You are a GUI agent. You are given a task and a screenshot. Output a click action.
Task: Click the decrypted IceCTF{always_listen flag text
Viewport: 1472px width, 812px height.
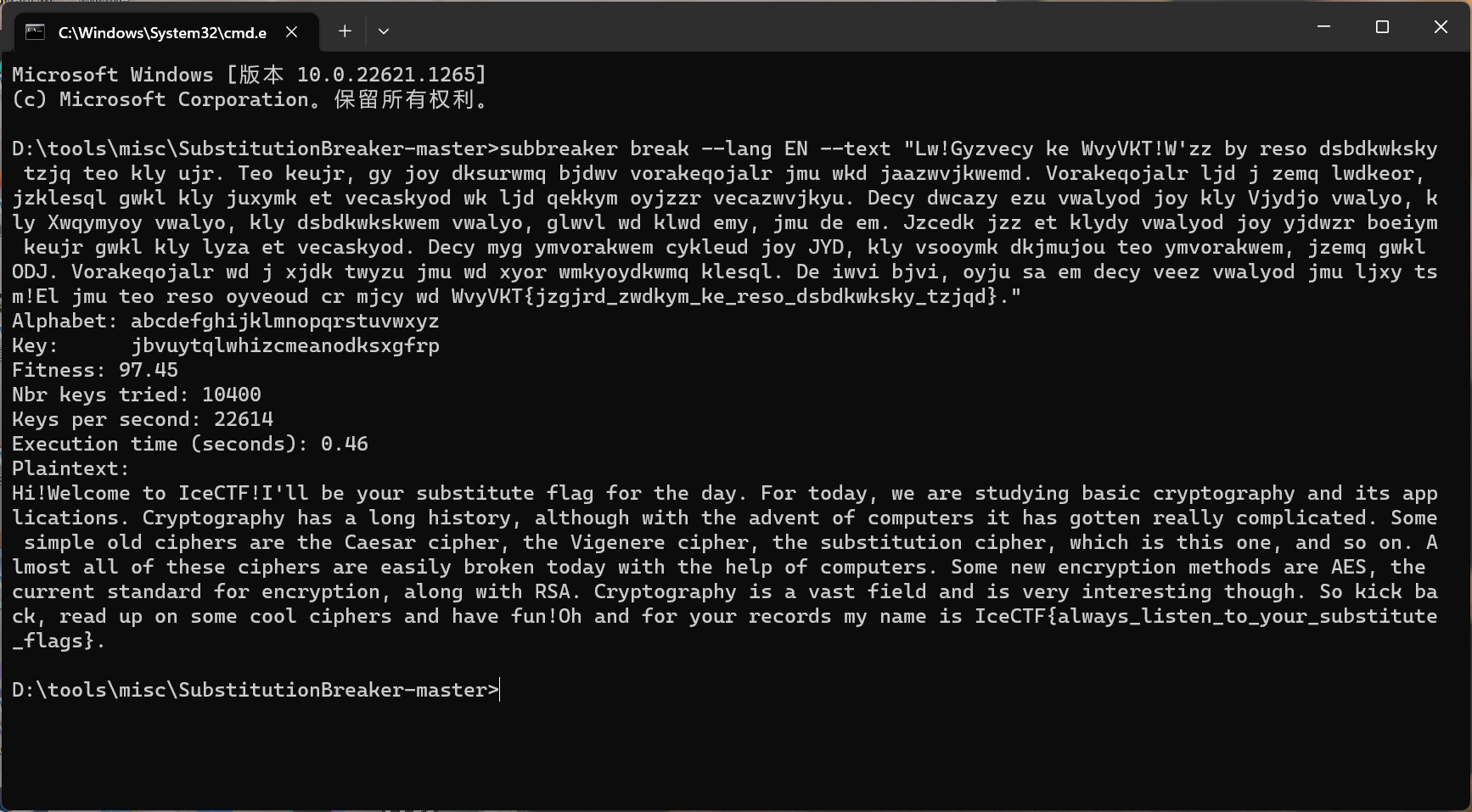pos(1205,616)
